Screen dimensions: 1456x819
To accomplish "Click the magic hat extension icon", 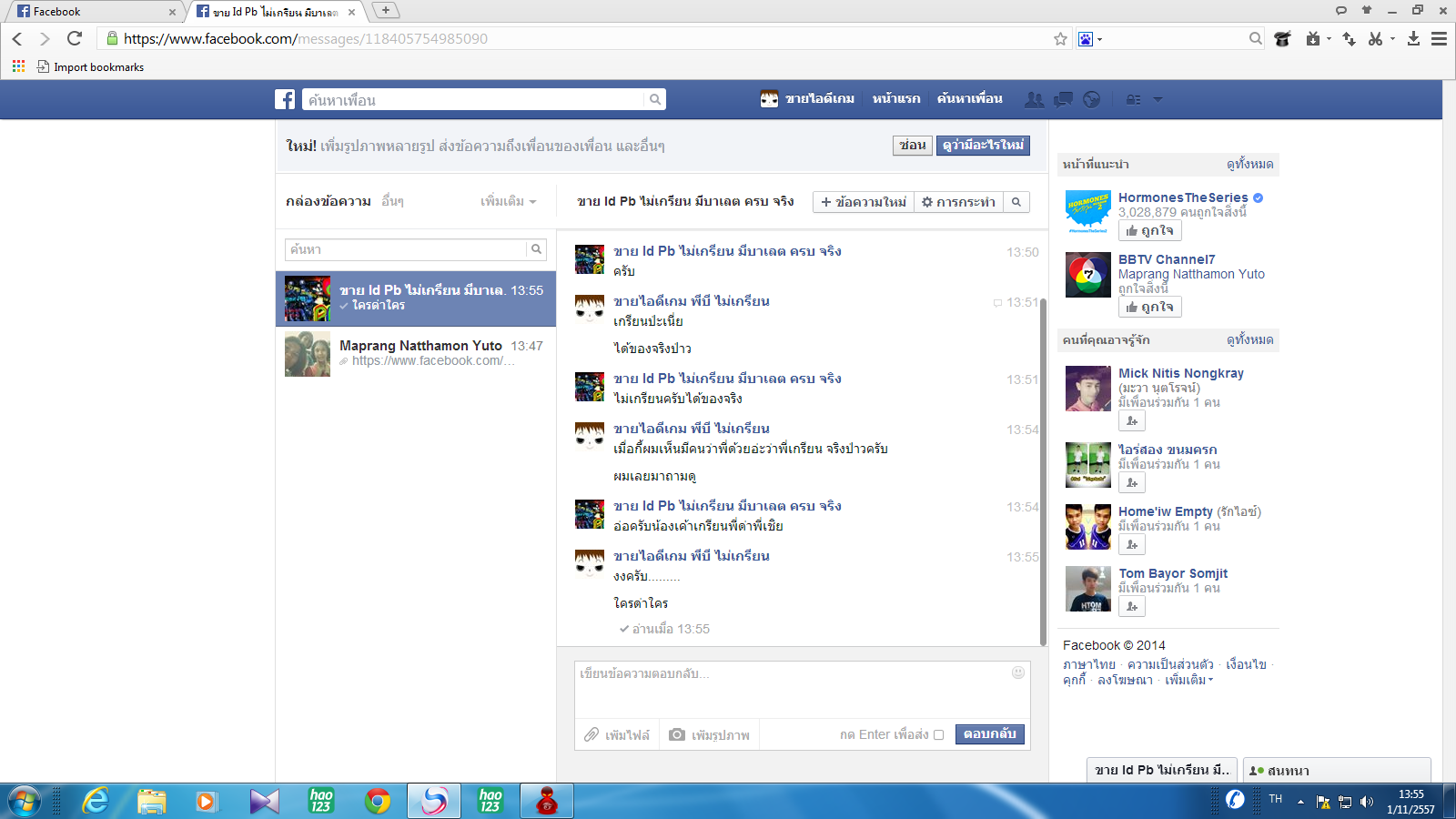I will [x=1282, y=38].
